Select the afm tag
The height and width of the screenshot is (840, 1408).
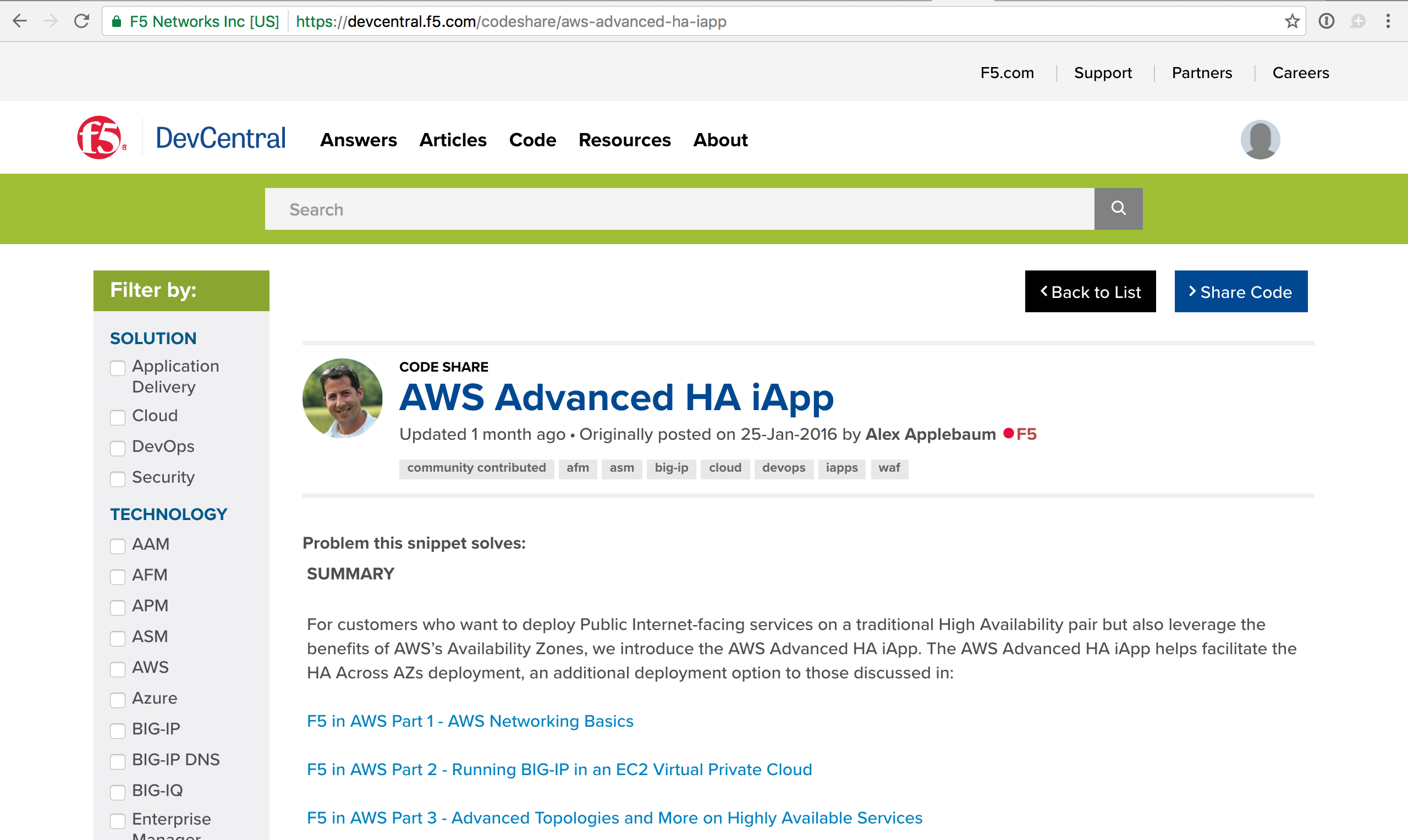(x=577, y=468)
